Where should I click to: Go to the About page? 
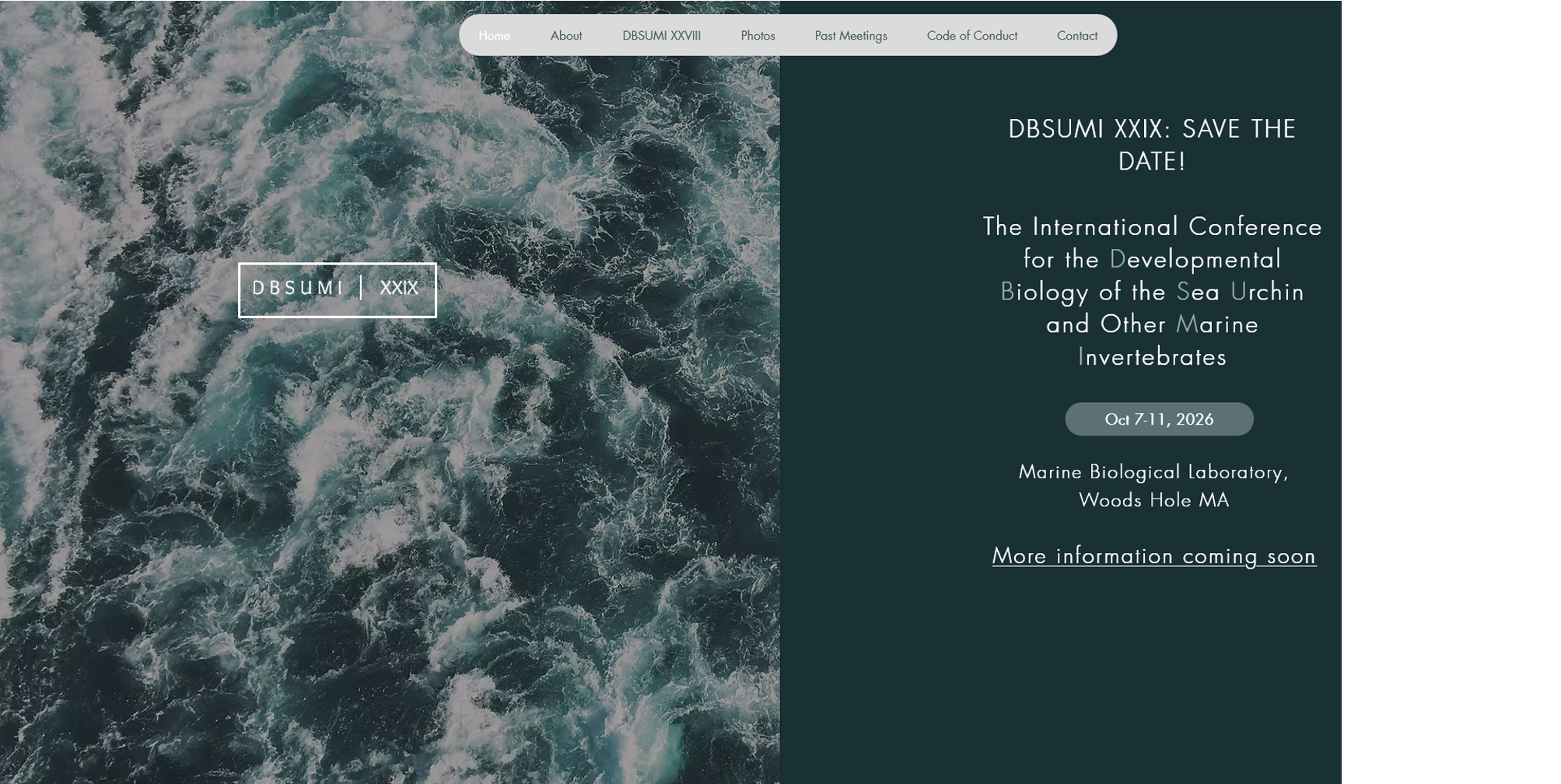click(x=565, y=36)
